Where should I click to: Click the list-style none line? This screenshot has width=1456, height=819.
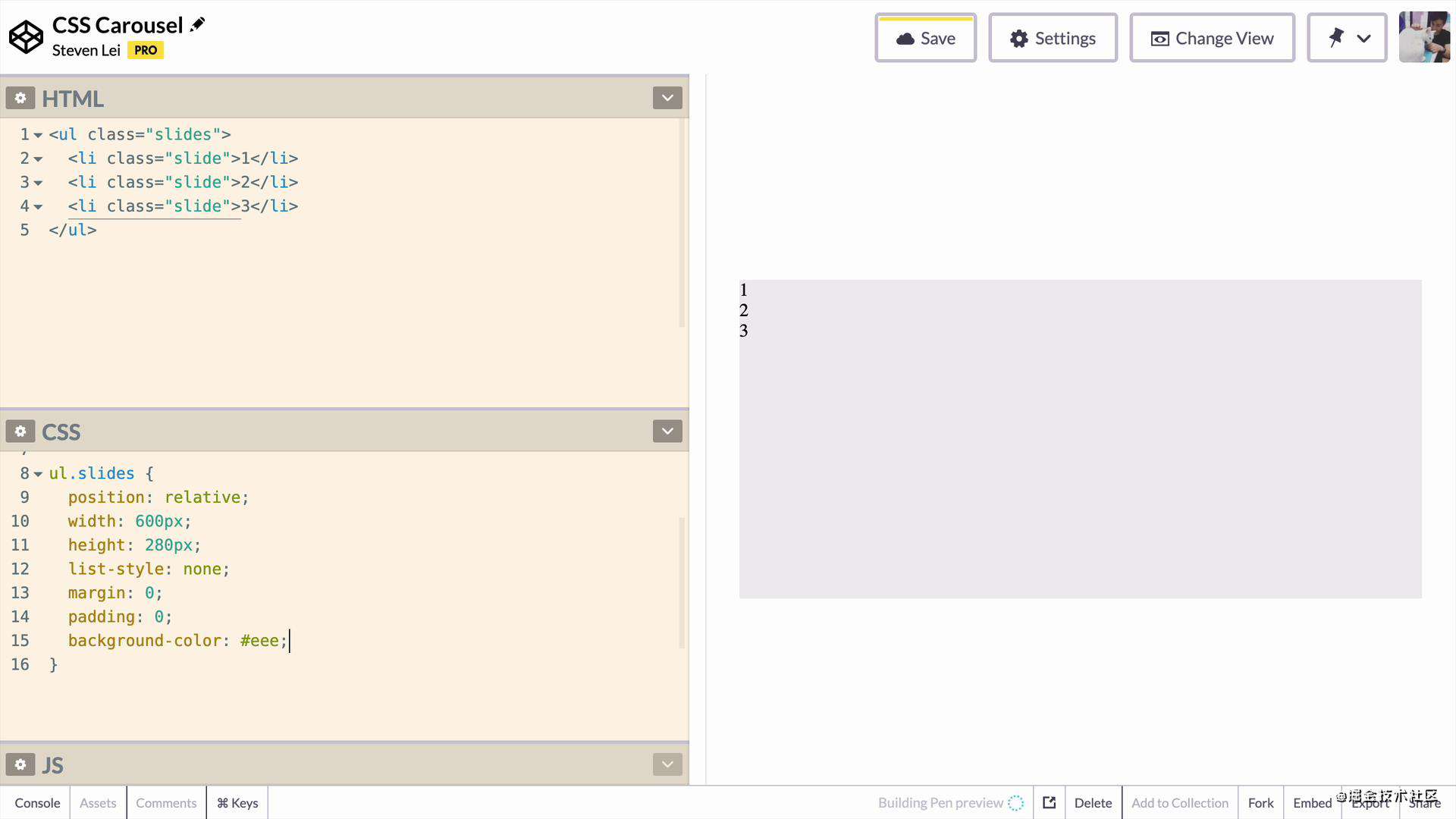point(149,569)
